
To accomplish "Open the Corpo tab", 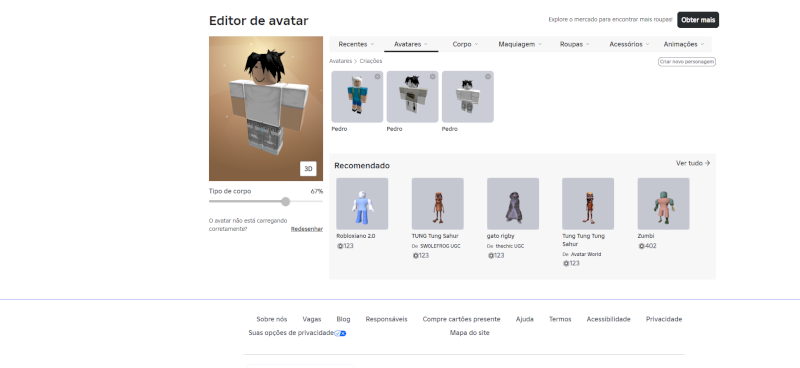I will point(465,44).
